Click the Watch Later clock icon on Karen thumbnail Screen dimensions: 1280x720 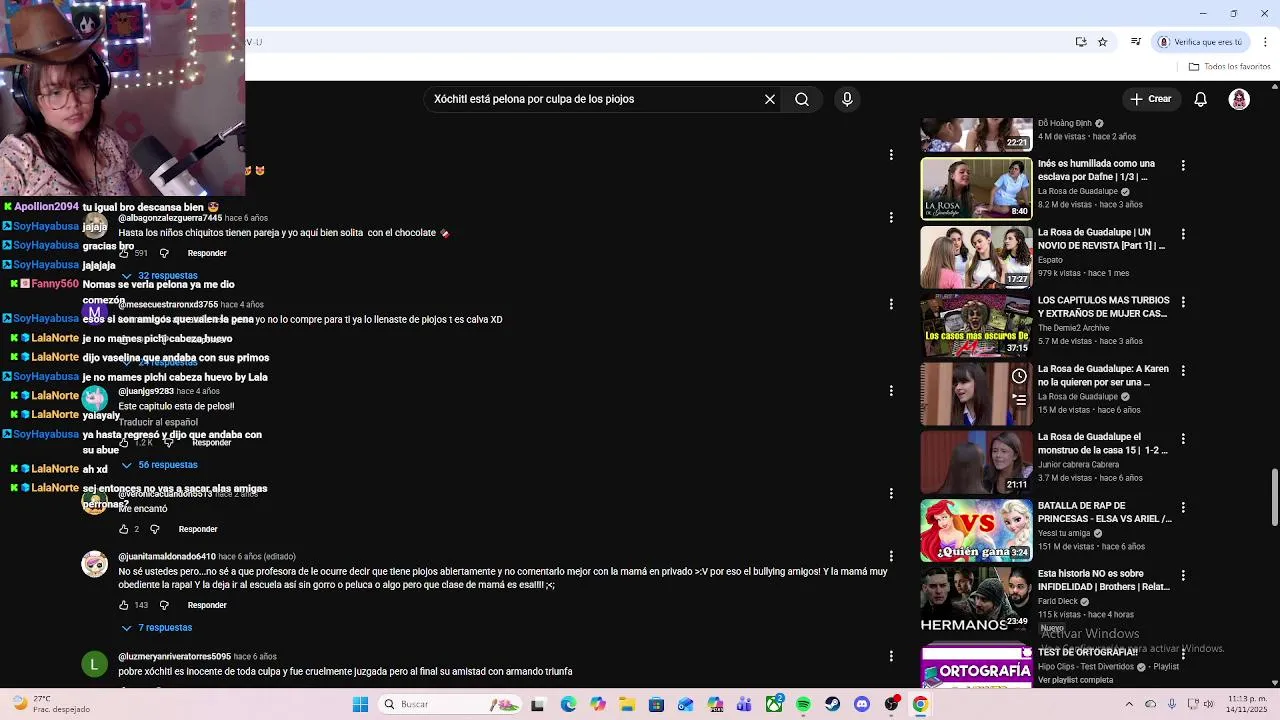point(1019,376)
